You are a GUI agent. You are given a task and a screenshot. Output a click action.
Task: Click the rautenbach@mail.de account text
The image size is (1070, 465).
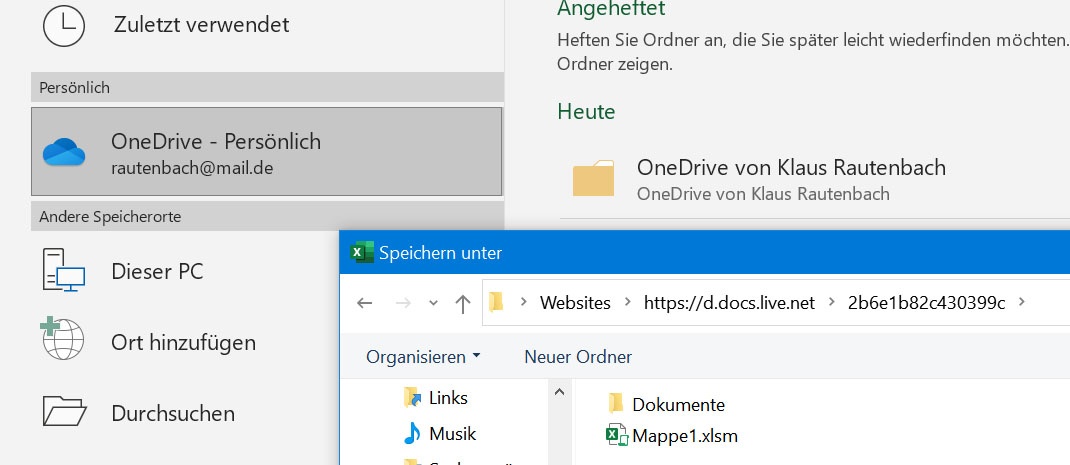[192, 168]
